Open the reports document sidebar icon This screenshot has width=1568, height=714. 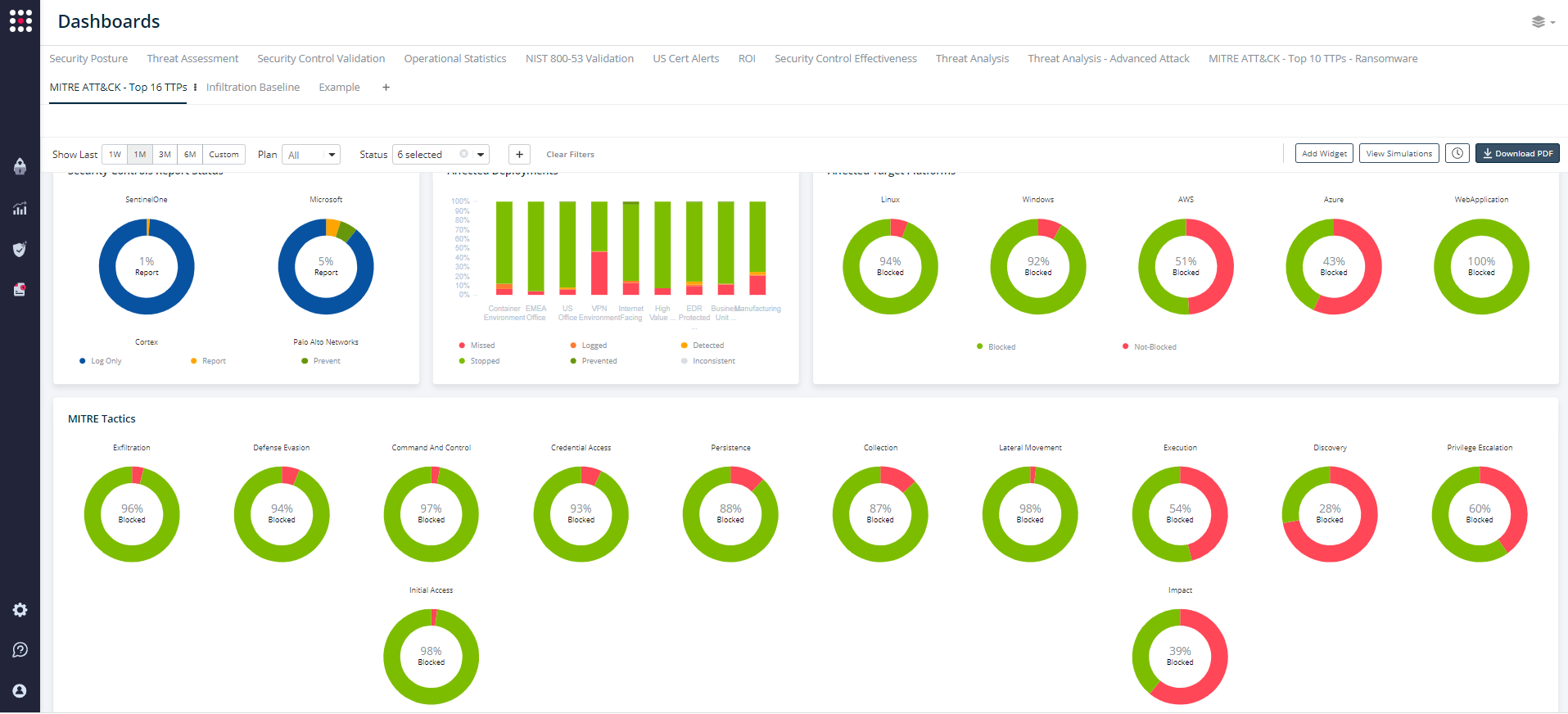tap(20, 289)
